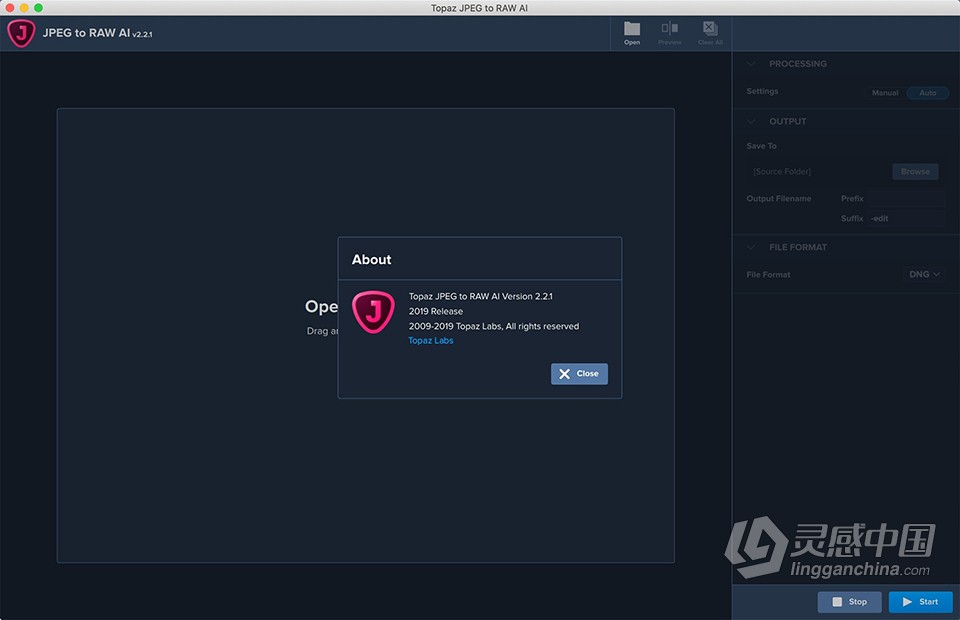
Task: Click the Browse button for Save To
Action: [x=915, y=171]
